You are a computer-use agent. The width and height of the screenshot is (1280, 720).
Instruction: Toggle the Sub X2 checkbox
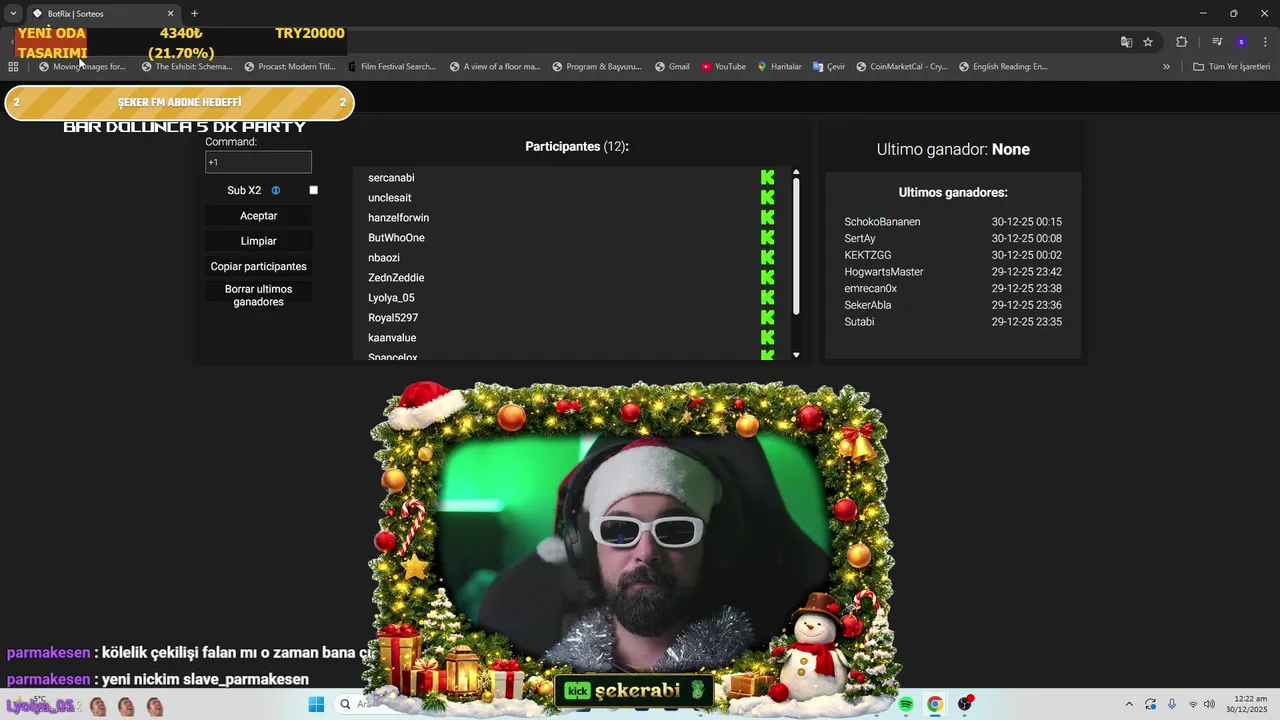click(313, 190)
